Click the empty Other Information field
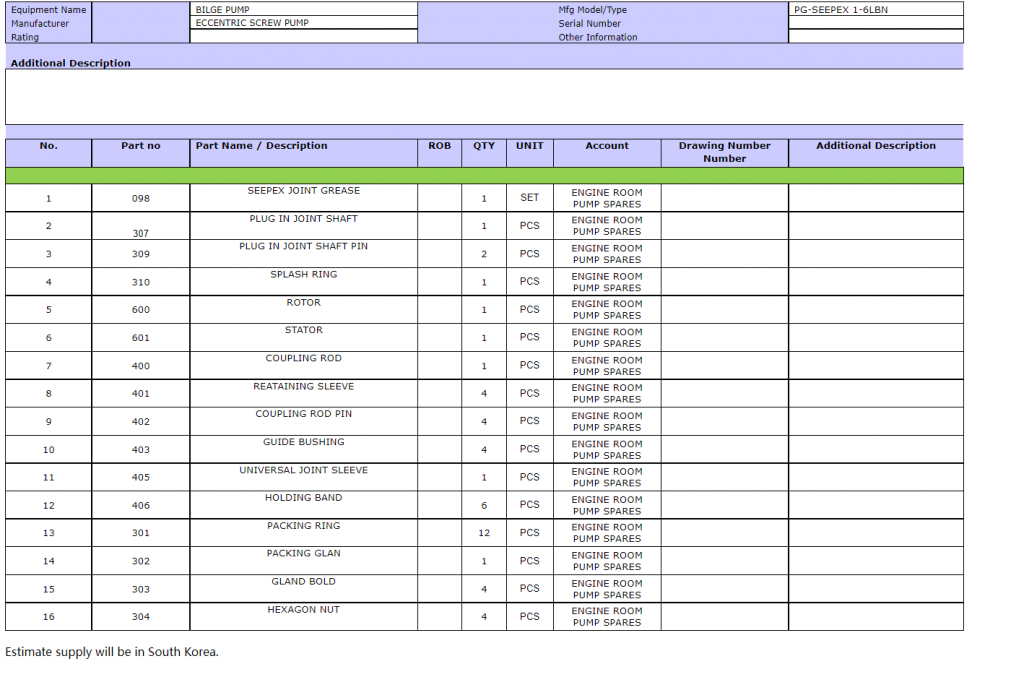 [875, 37]
